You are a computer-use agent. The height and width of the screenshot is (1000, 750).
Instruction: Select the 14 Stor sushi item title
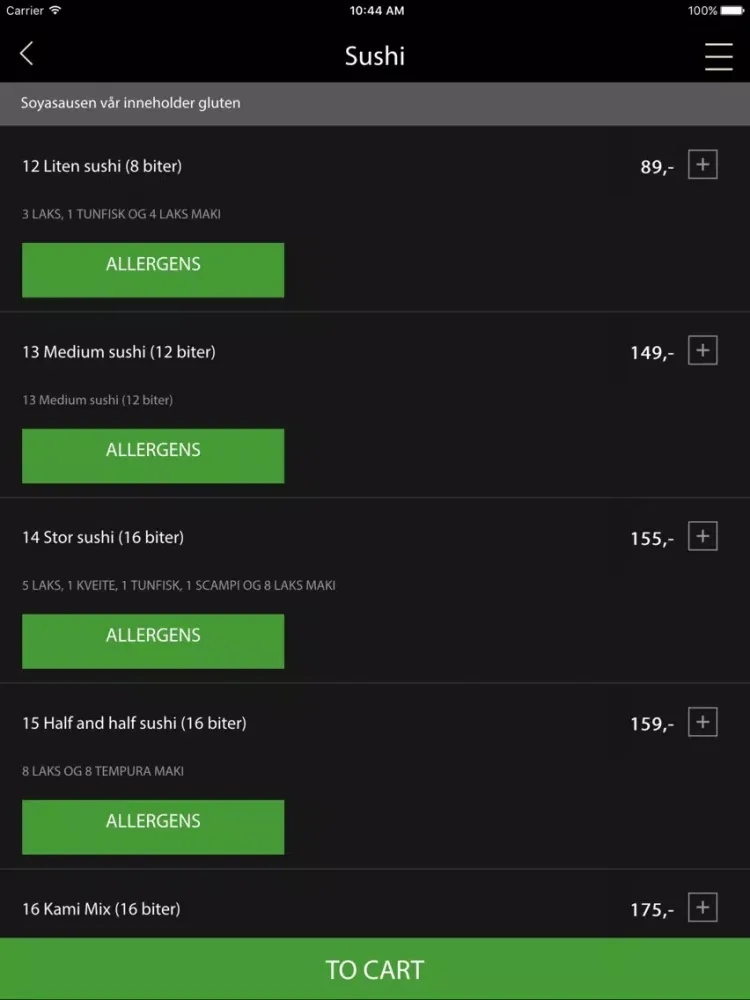tap(103, 538)
